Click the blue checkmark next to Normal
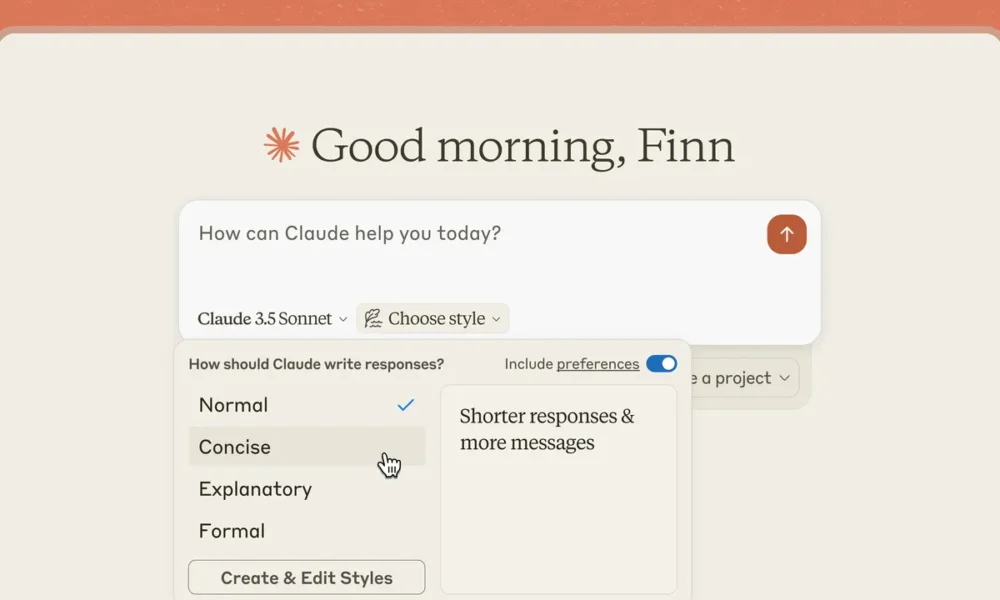Screen dimensions: 1000x600 [x=405, y=405]
